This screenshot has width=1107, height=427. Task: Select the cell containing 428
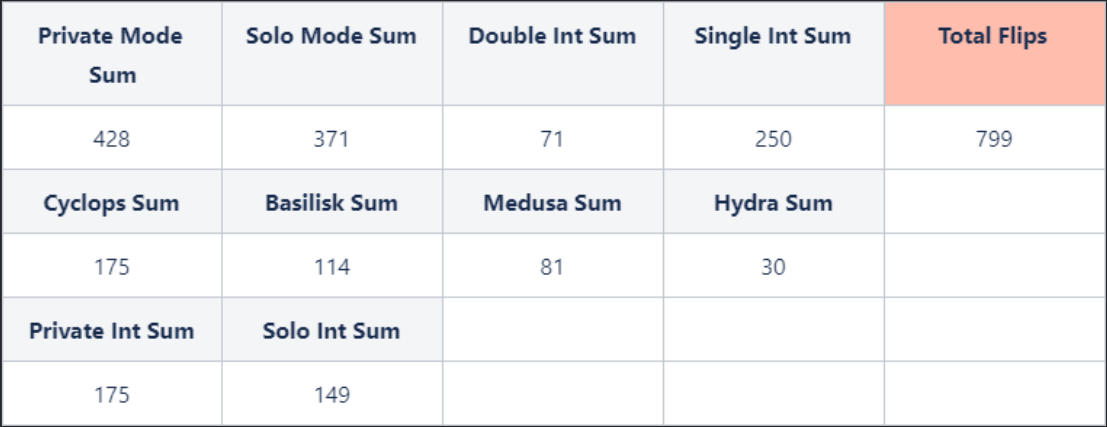tap(111, 139)
